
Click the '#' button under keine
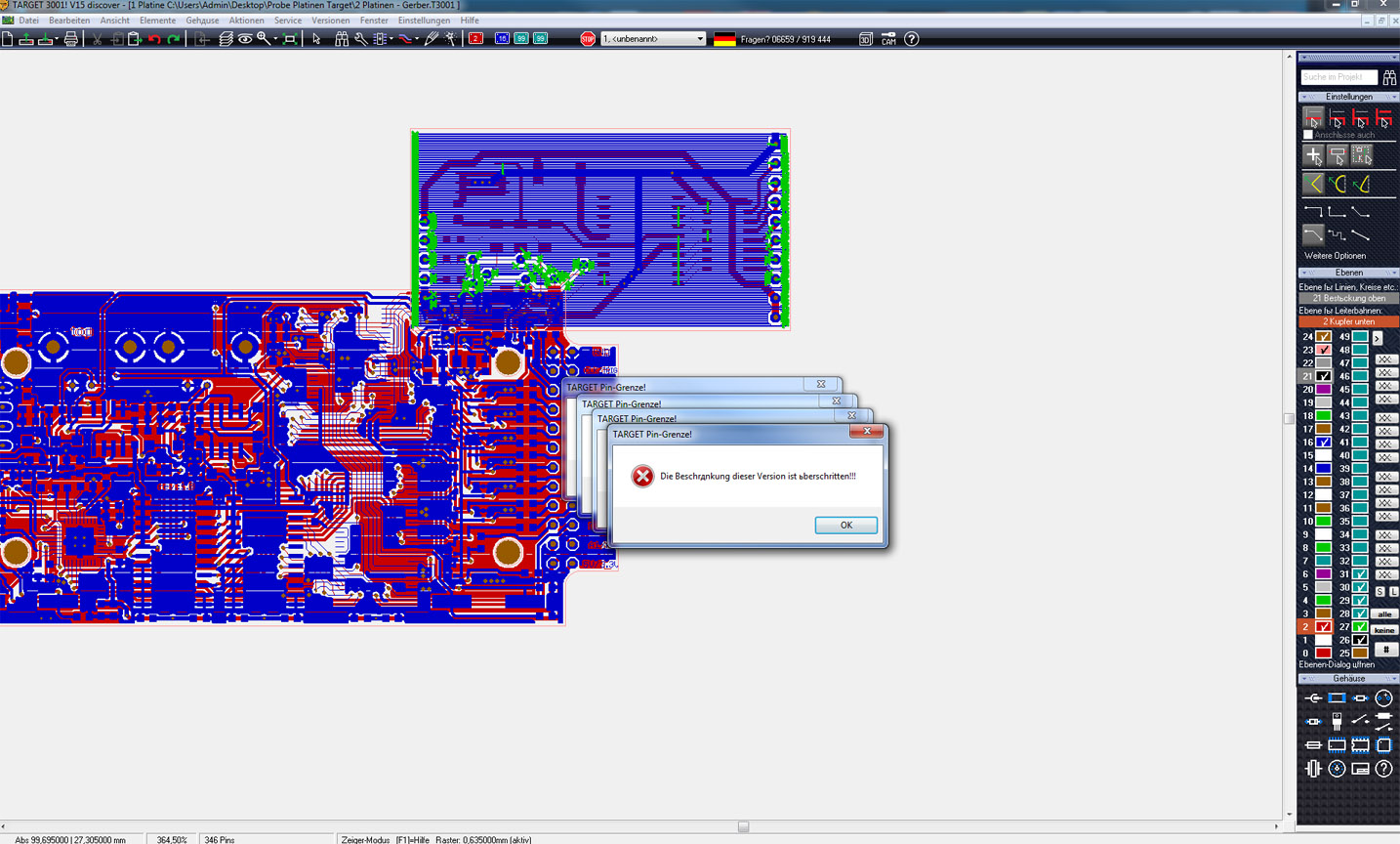pyautogui.click(x=1385, y=650)
